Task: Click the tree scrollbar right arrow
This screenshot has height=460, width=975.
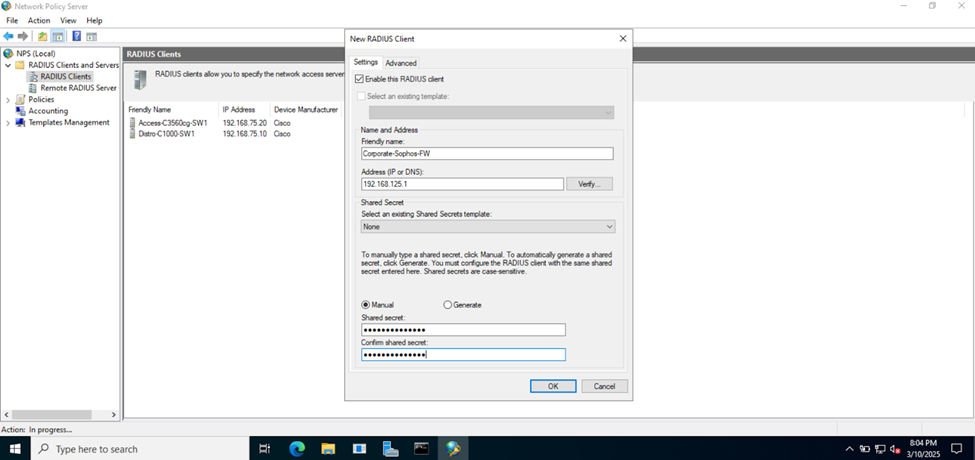Action: point(113,415)
